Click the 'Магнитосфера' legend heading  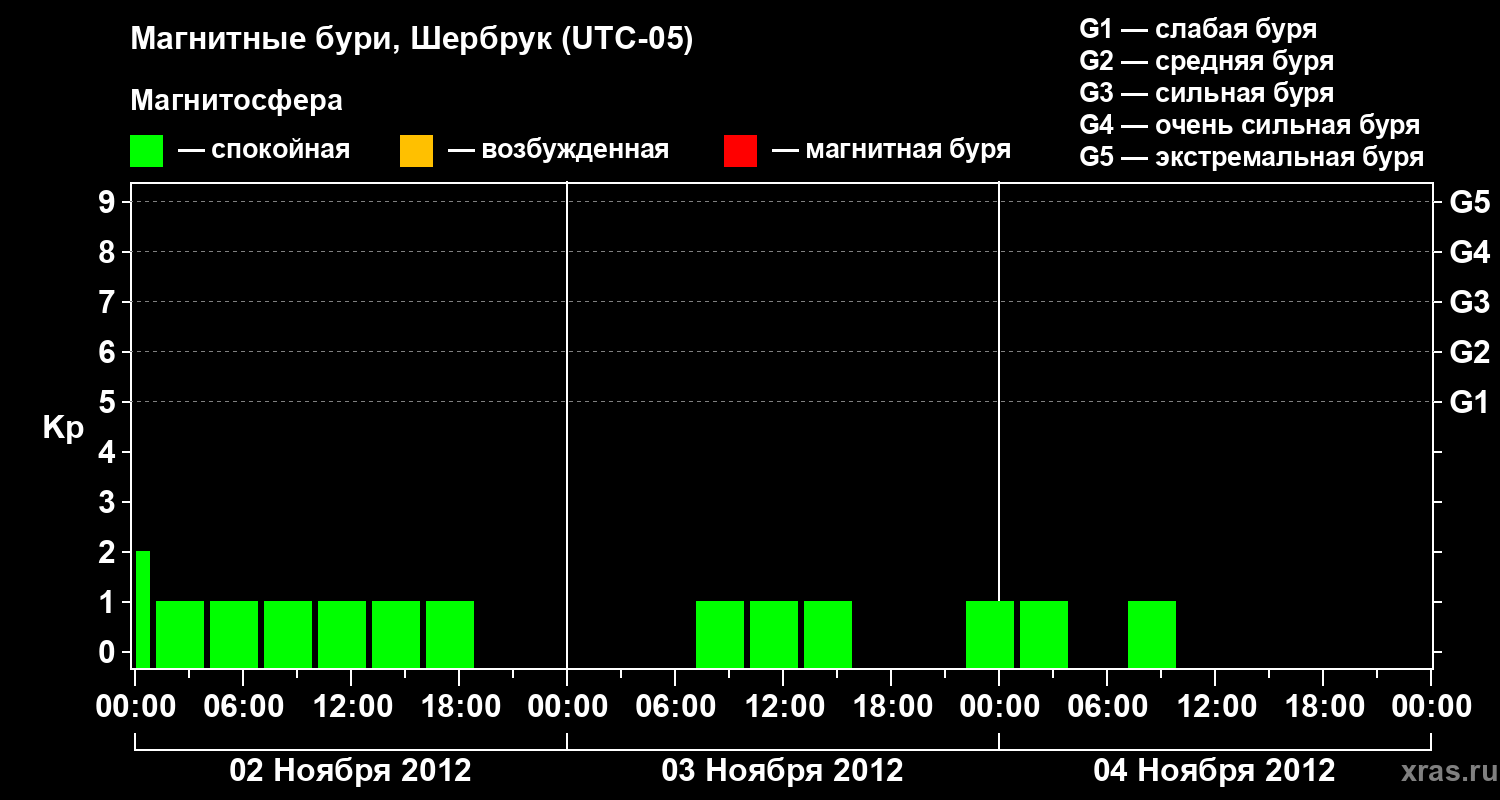[x=236, y=101]
